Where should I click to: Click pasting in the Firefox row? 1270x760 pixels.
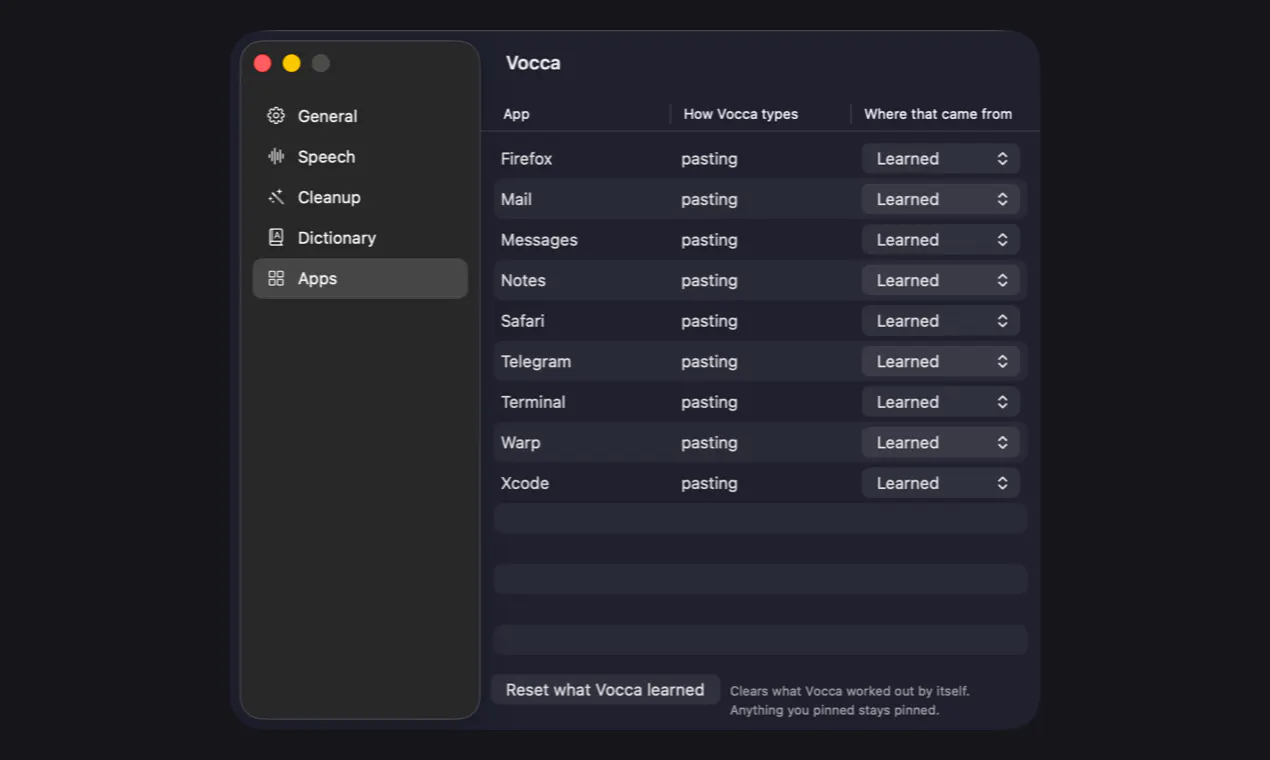(709, 159)
